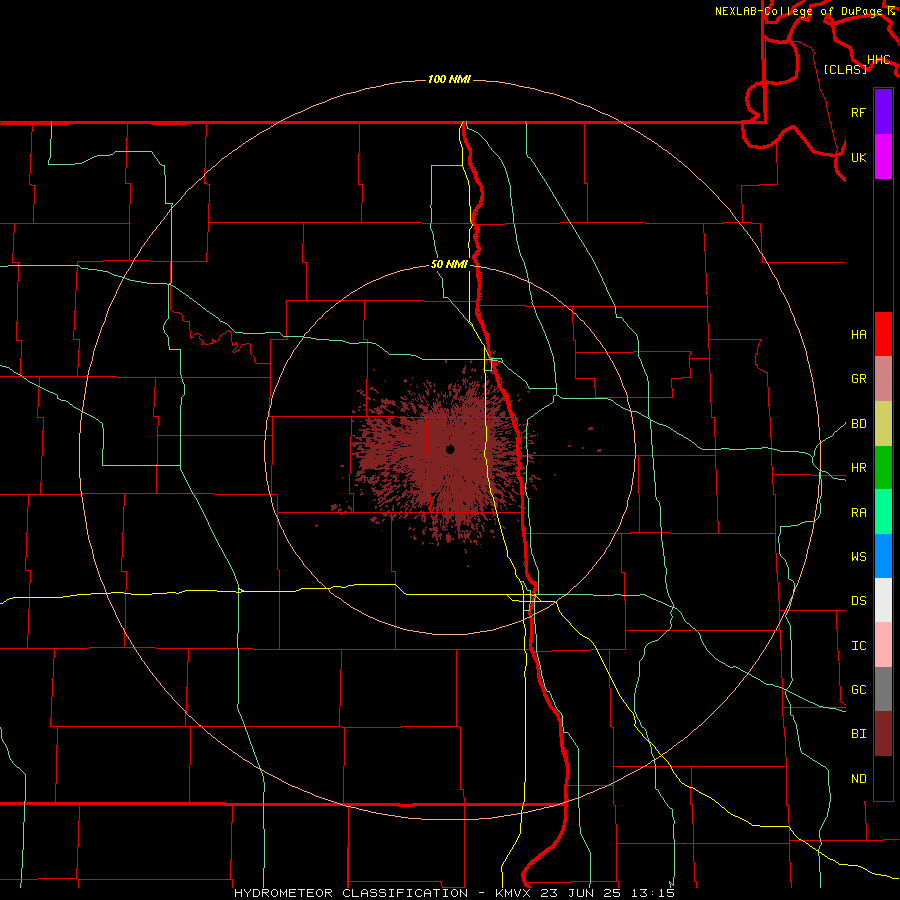Click the BD yellow legend swatch

coord(883,424)
